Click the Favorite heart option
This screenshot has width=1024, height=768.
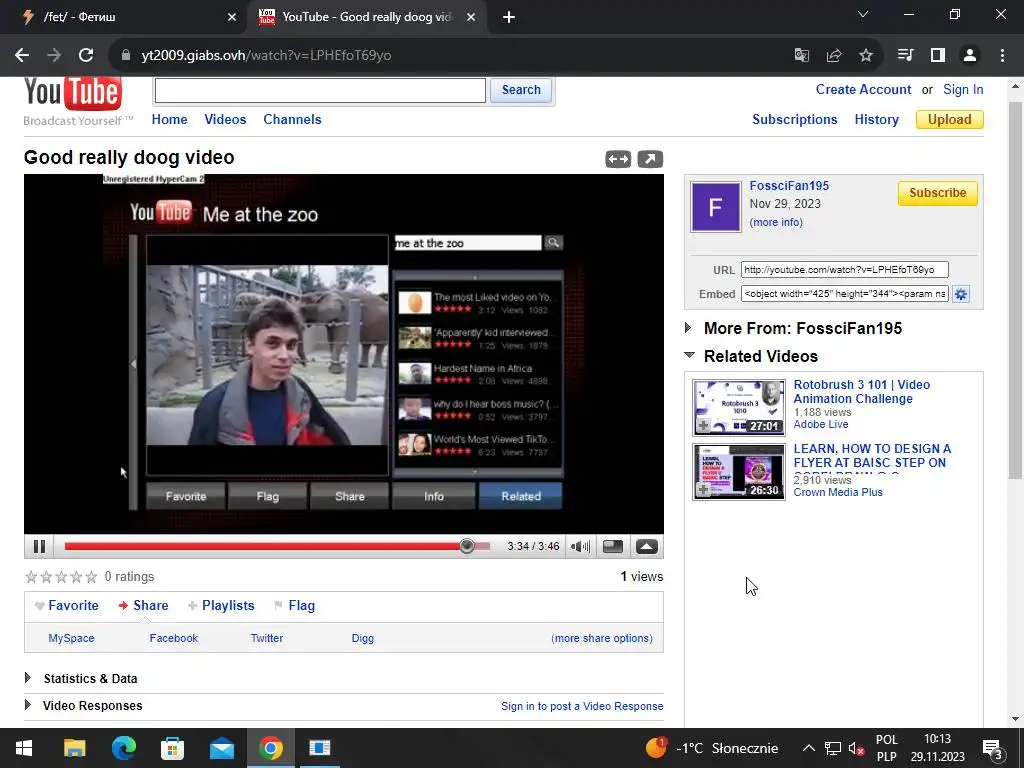[67, 605]
